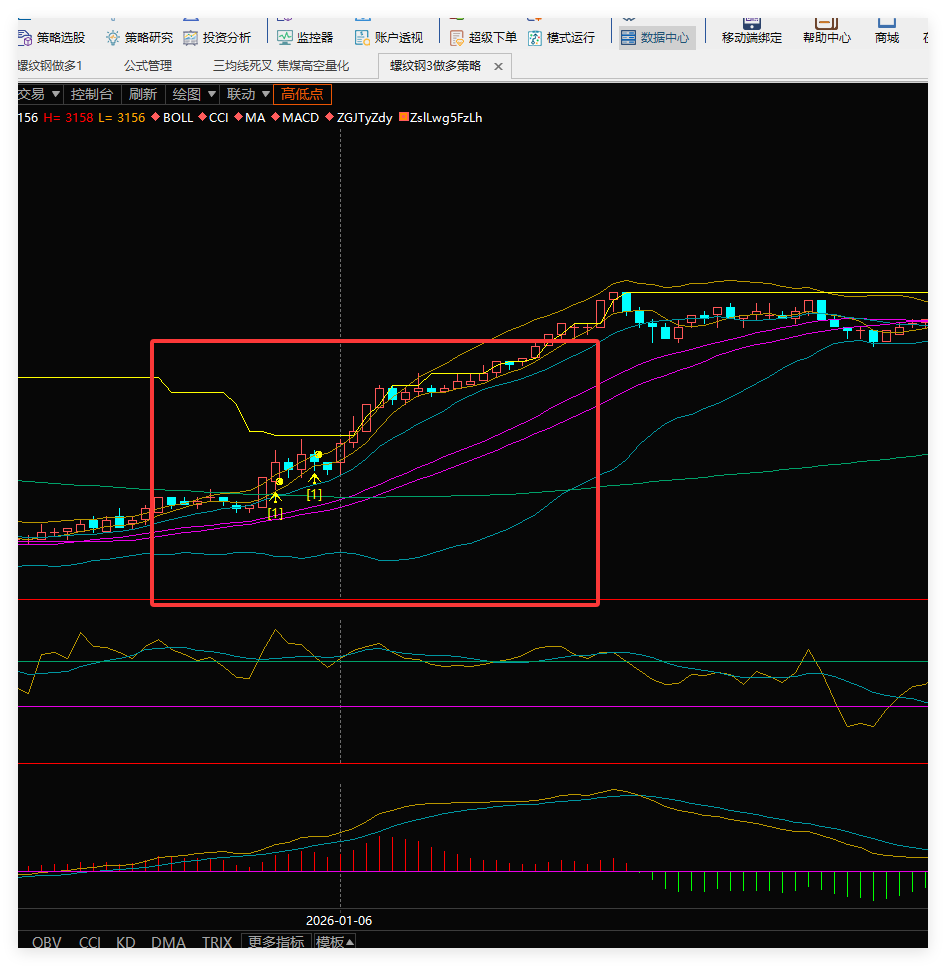Close the 螺纹钢3做多策略 tab

click(x=498, y=66)
